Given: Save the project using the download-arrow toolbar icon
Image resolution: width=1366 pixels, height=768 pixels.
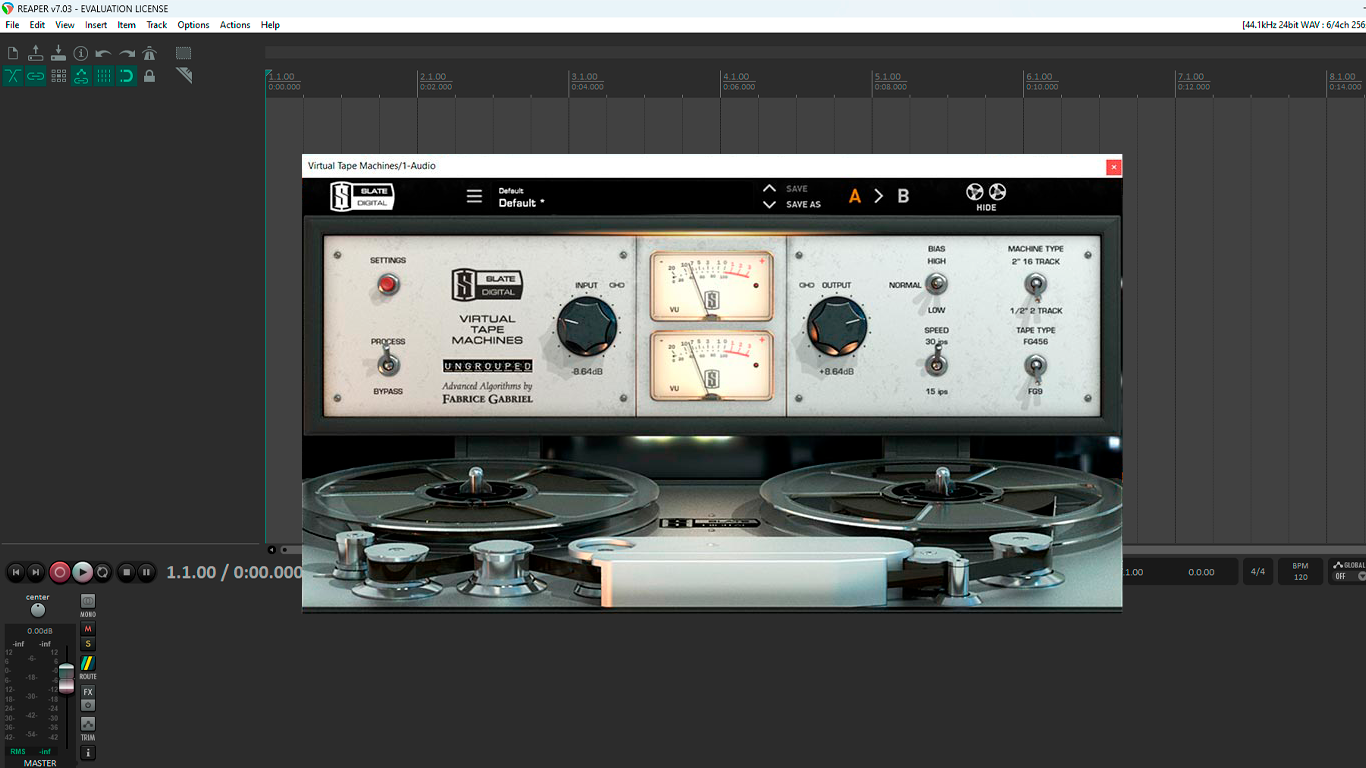Looking at the screenshot, I should click(58, 53).
